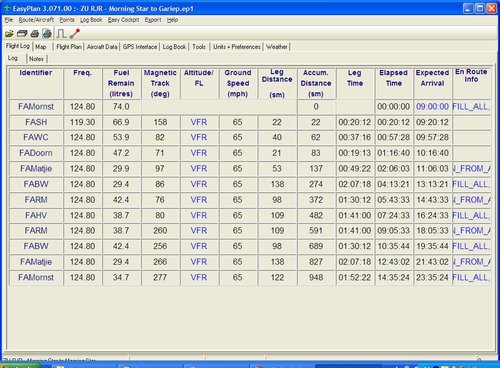The width and height of the screenshot is (500, 368).
Task: Click the En Route Info column header
Action: (471, 83)
